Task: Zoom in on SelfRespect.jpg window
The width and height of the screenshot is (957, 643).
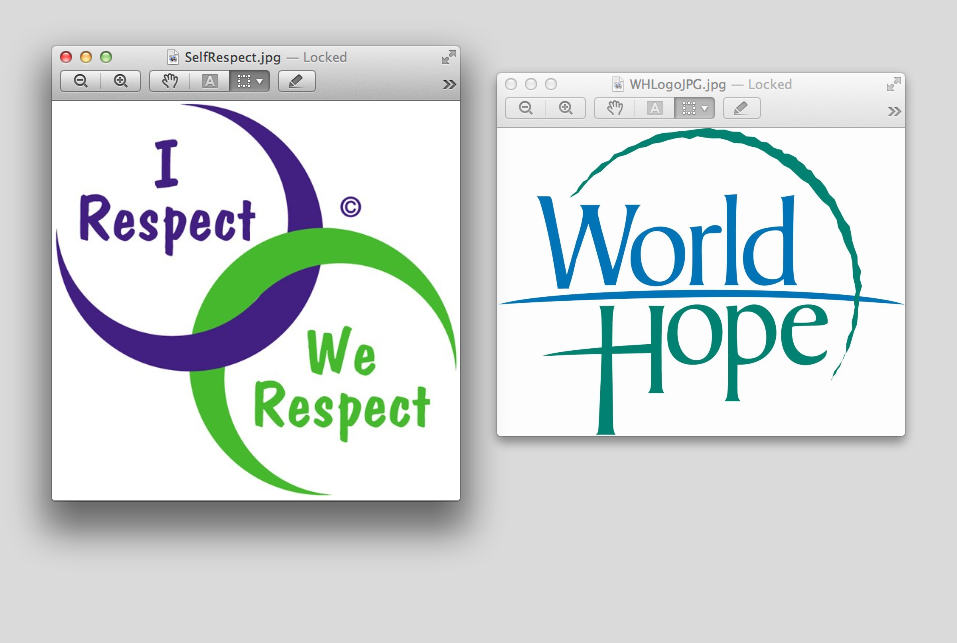Action: point(121,81)
